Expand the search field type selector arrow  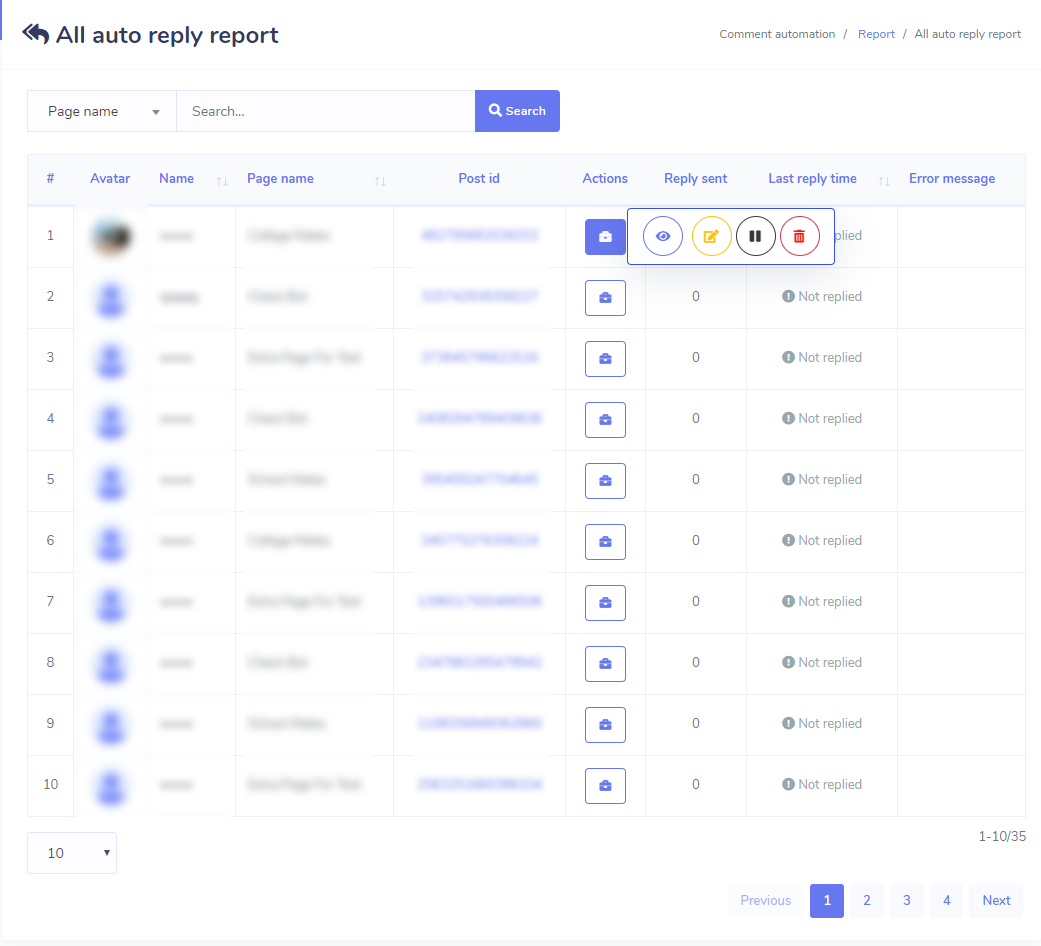click(157, 111)
